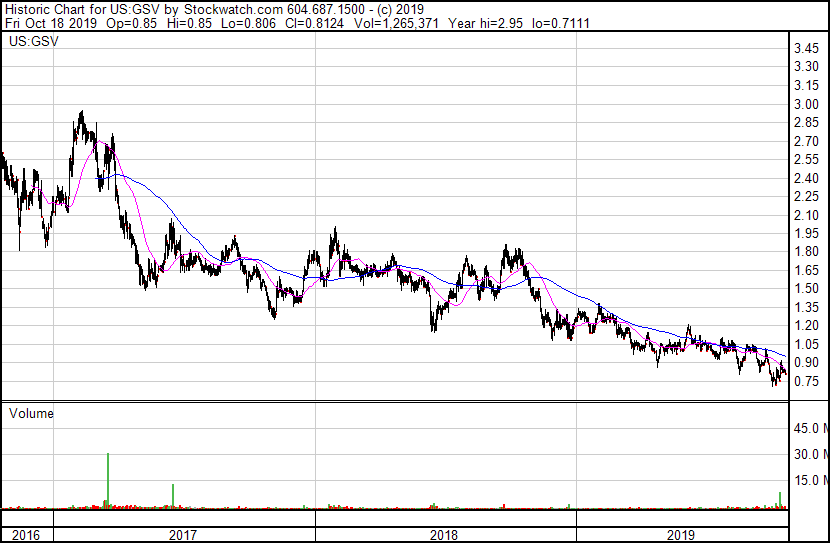Click the 0.90 price axis value
Screen dimensions: 830x543
click(x=806, y=363)
